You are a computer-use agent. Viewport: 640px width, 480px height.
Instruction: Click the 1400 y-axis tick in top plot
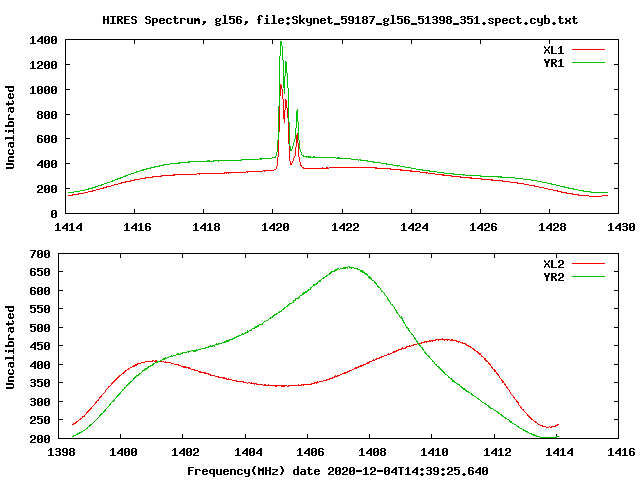43,40
